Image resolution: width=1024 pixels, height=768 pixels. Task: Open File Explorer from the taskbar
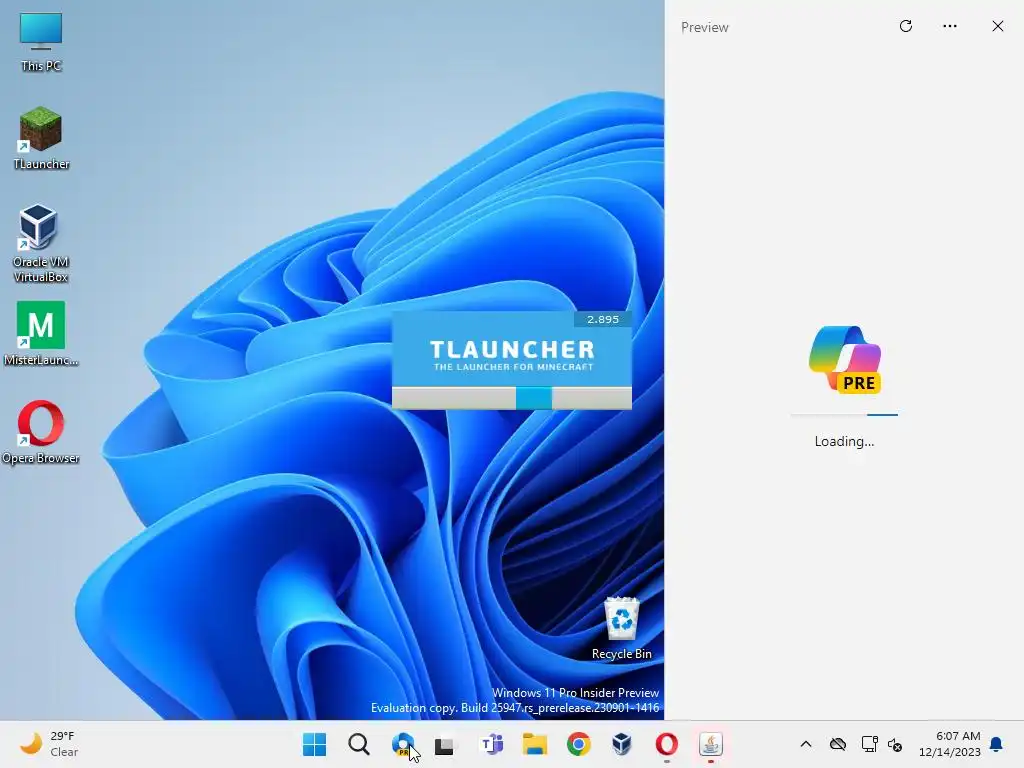535,744
